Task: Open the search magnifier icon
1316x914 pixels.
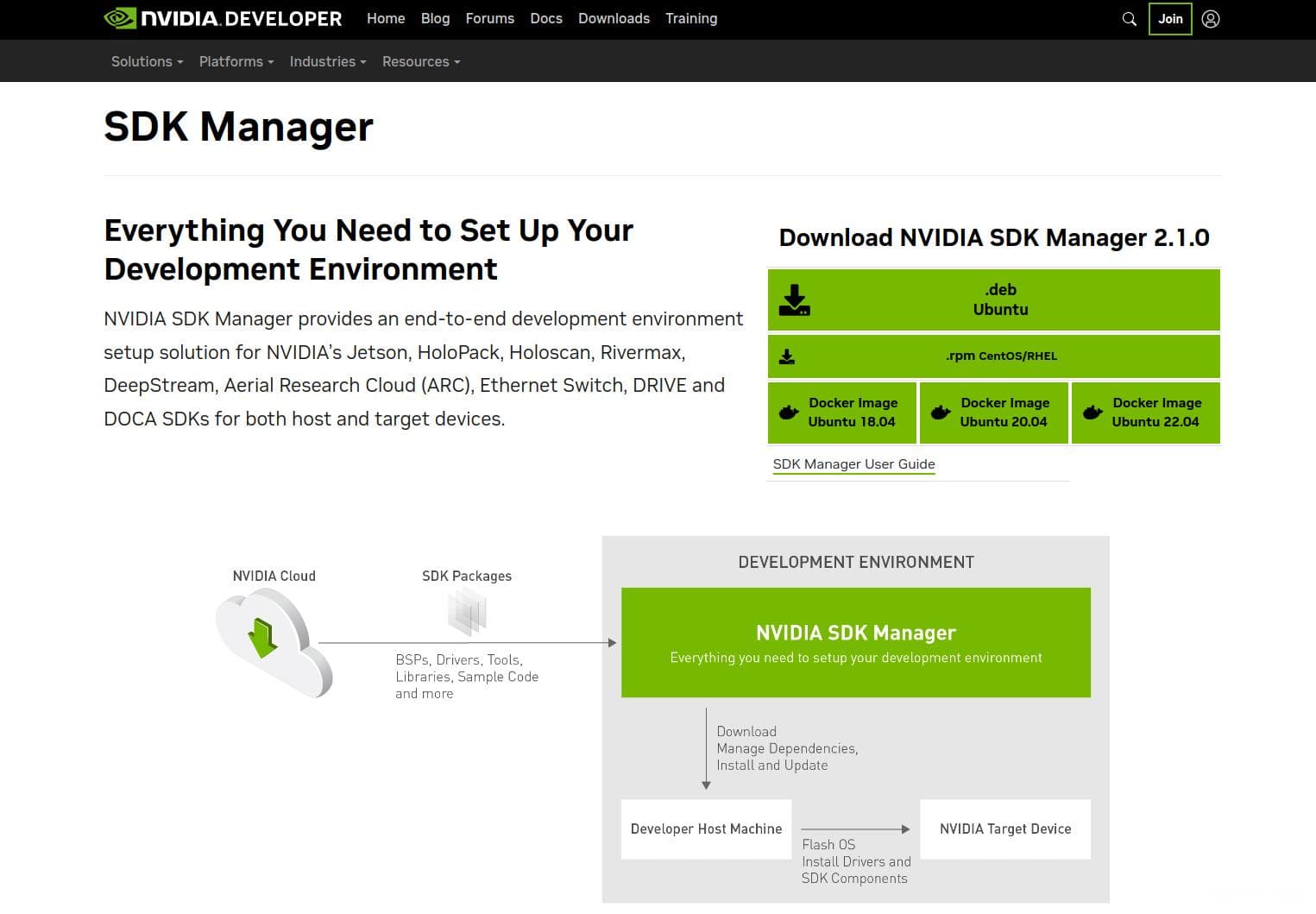Action: click(x=1129, y=19)
